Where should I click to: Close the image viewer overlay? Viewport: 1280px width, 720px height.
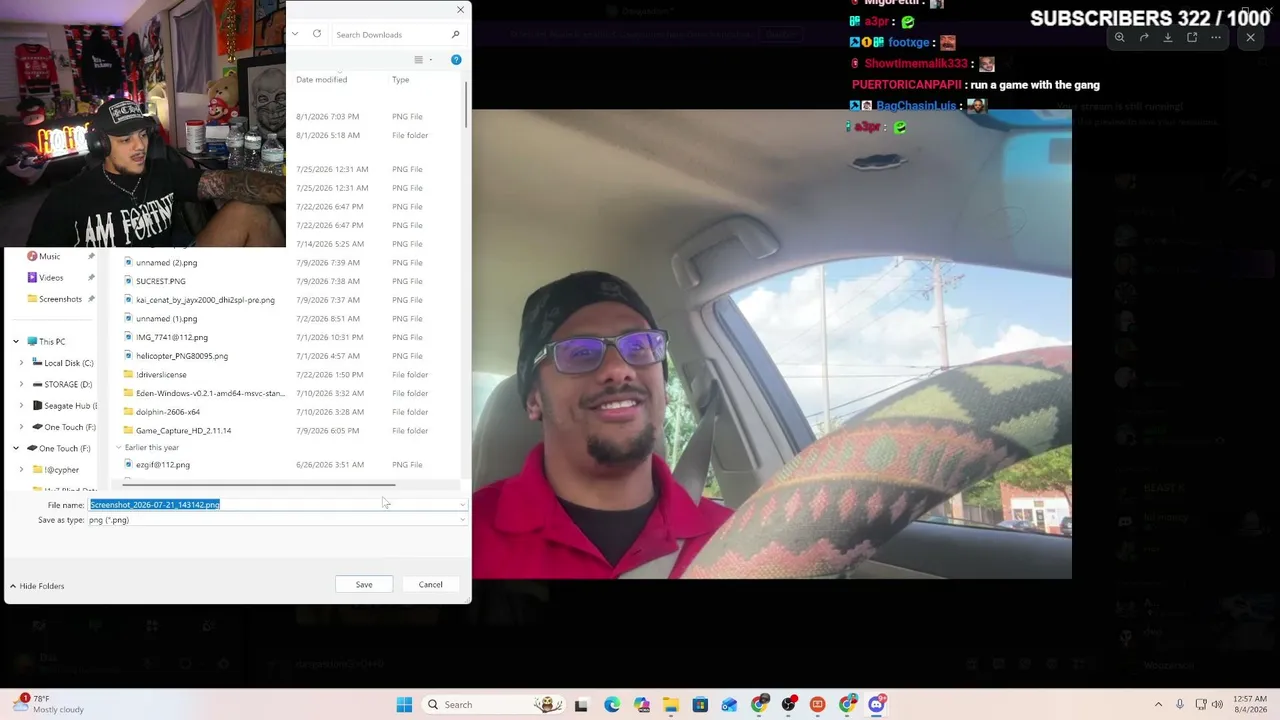[x=1250, y=38]
